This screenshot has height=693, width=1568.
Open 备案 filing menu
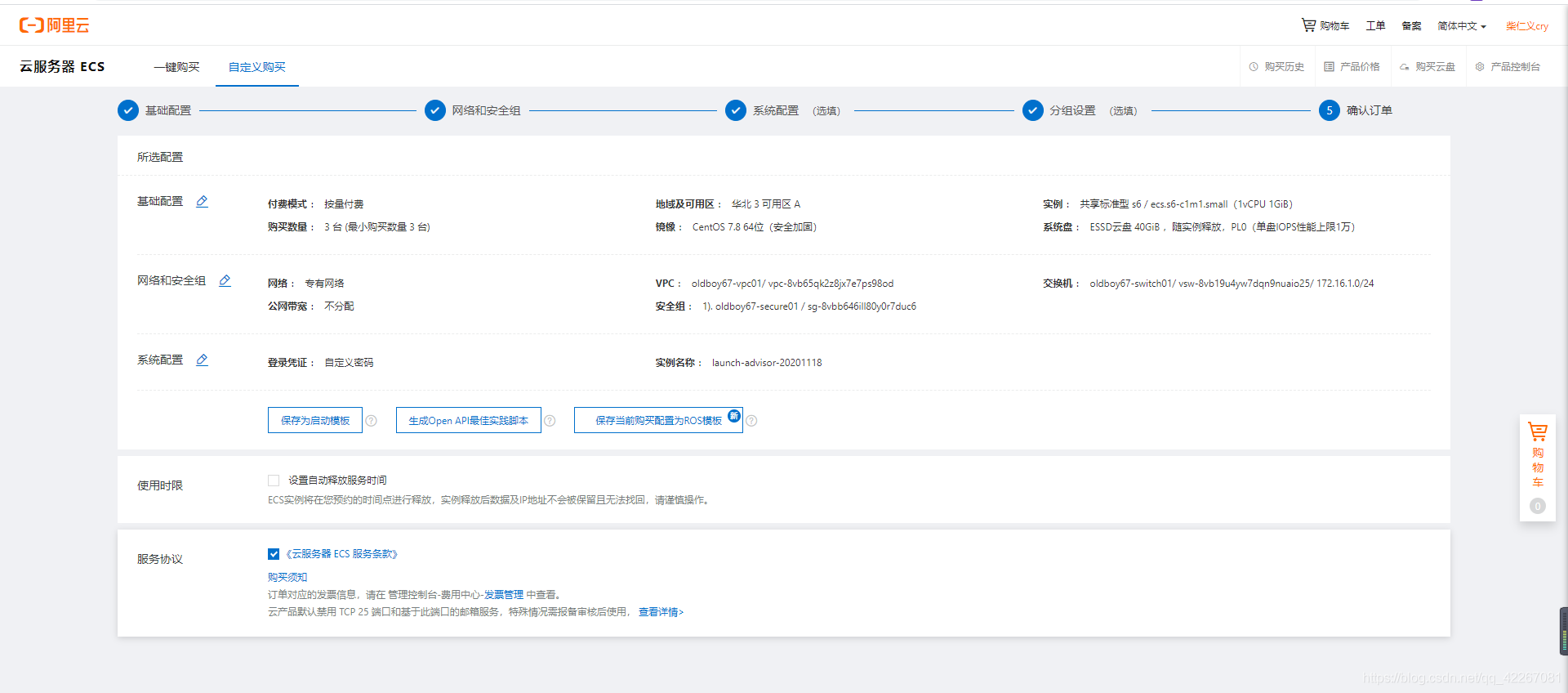coord(1411,26)
